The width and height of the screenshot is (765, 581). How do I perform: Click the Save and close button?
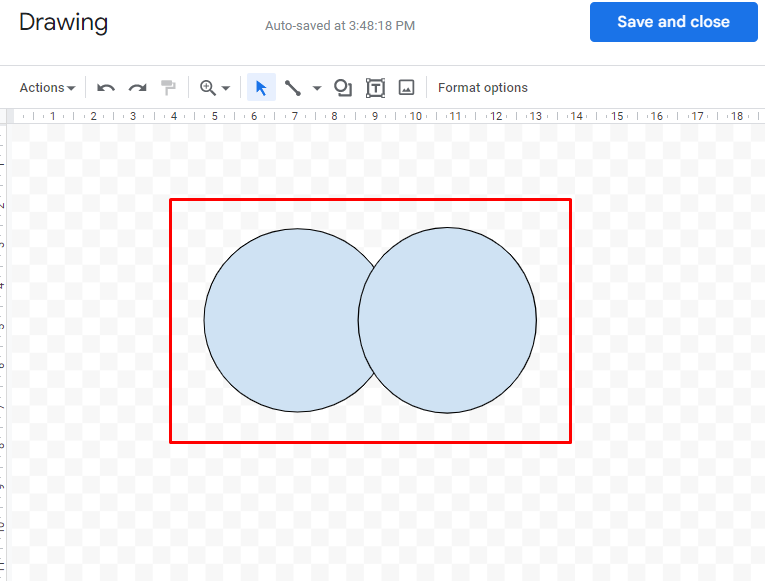point(673,22)
